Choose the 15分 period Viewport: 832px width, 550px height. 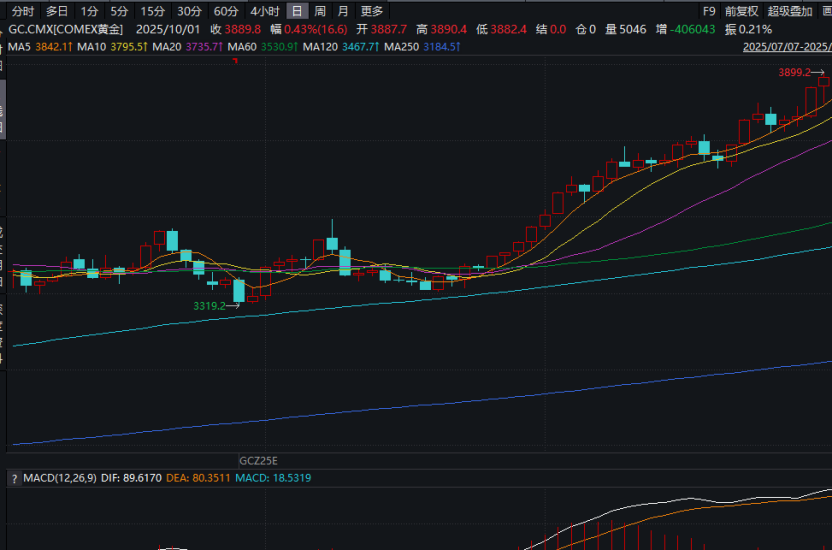(153, 11)
